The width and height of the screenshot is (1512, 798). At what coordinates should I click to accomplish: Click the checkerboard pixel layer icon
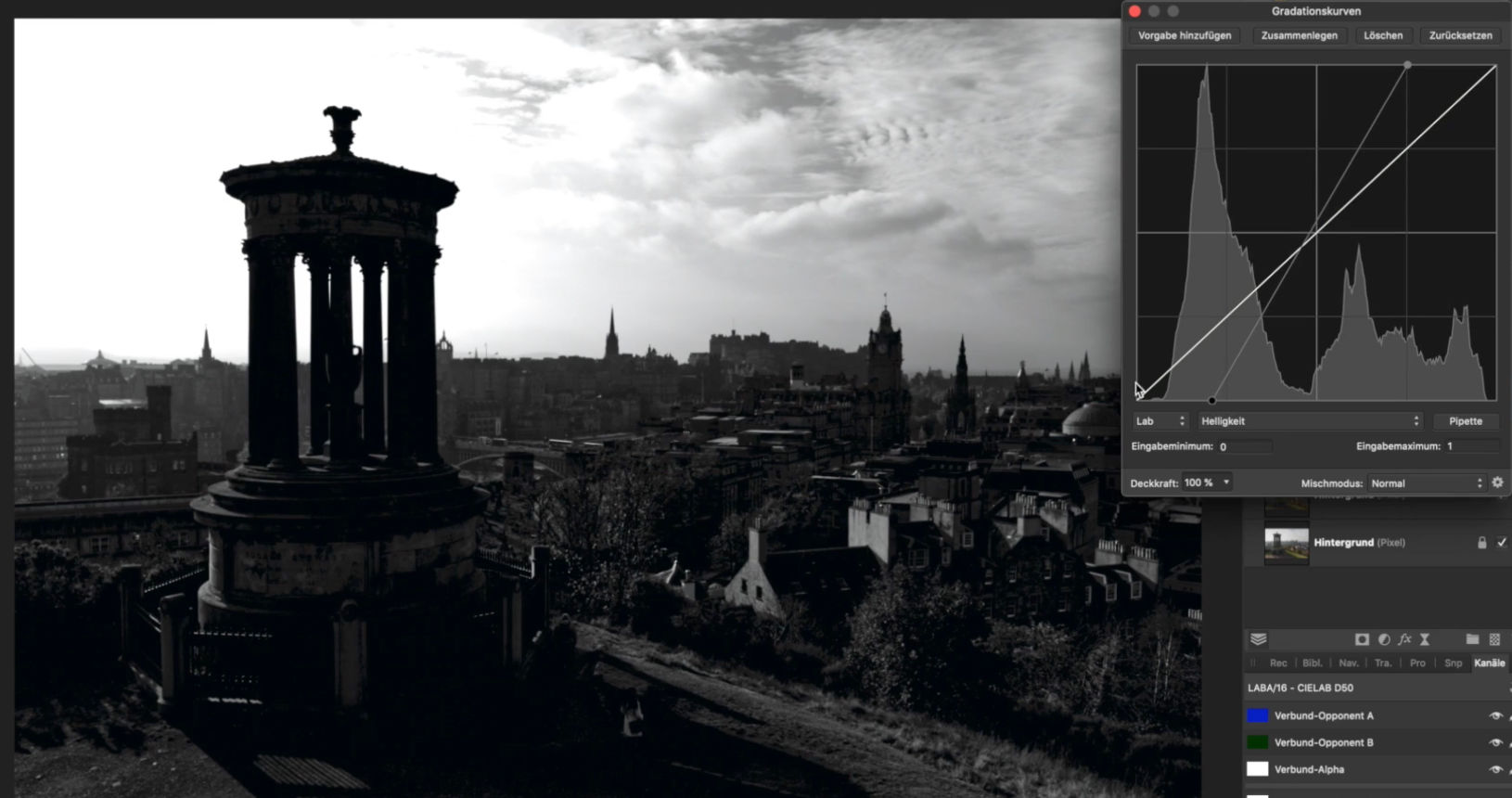[x=1494, y=639]
